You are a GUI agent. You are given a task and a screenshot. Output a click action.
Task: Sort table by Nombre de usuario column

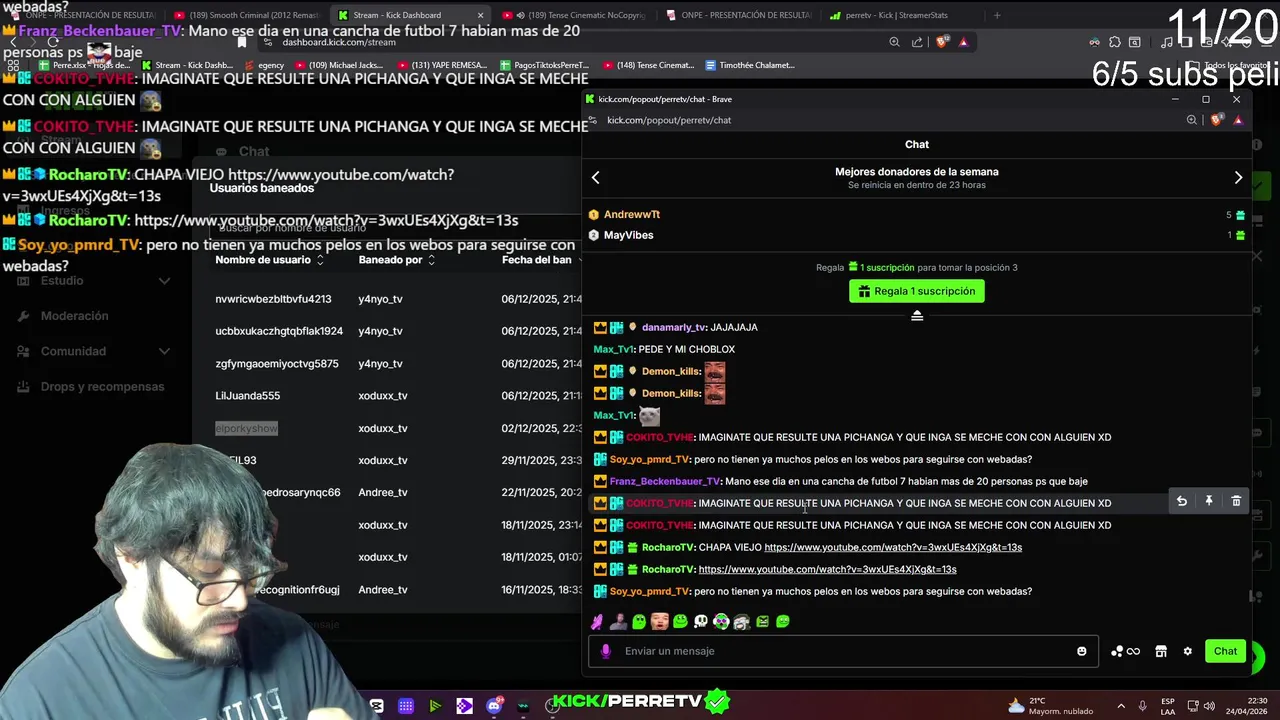pos(269,260)
